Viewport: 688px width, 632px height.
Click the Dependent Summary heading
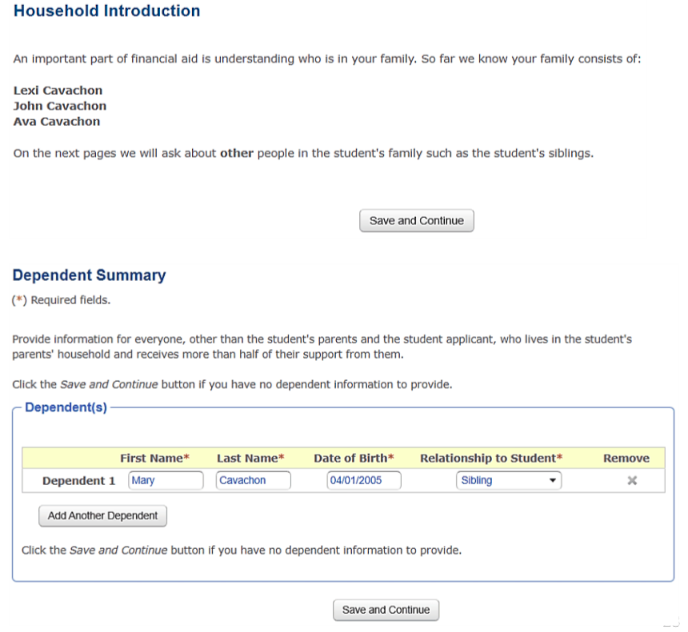point(89,276)
